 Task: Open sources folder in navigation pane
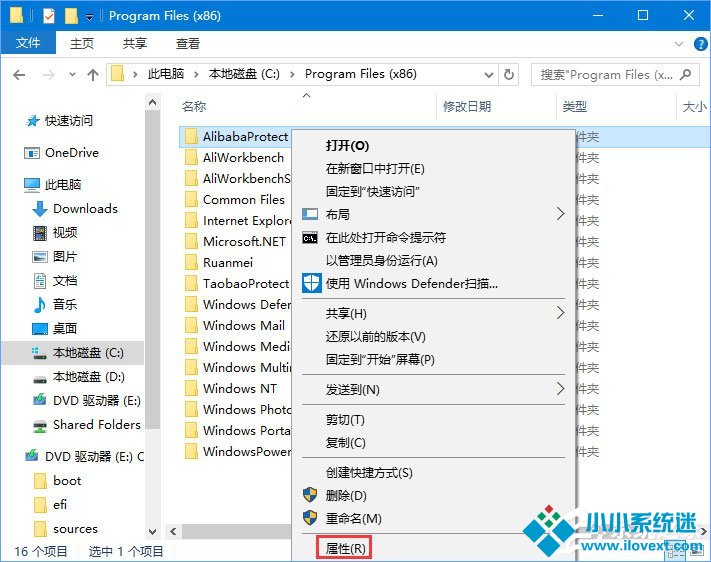coord(75,529)
